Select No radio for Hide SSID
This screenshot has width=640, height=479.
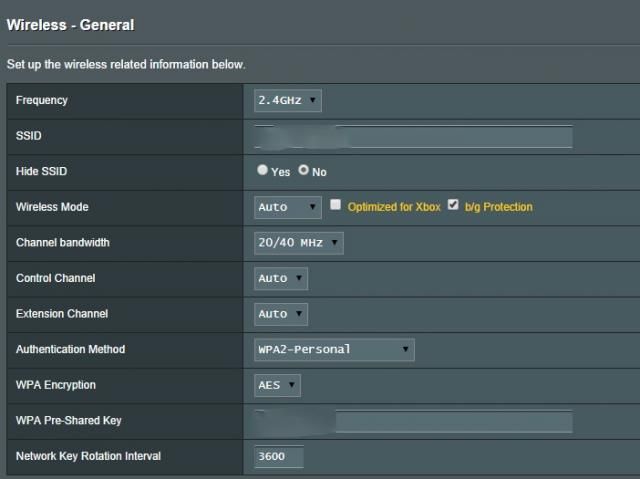pos(304,171)
